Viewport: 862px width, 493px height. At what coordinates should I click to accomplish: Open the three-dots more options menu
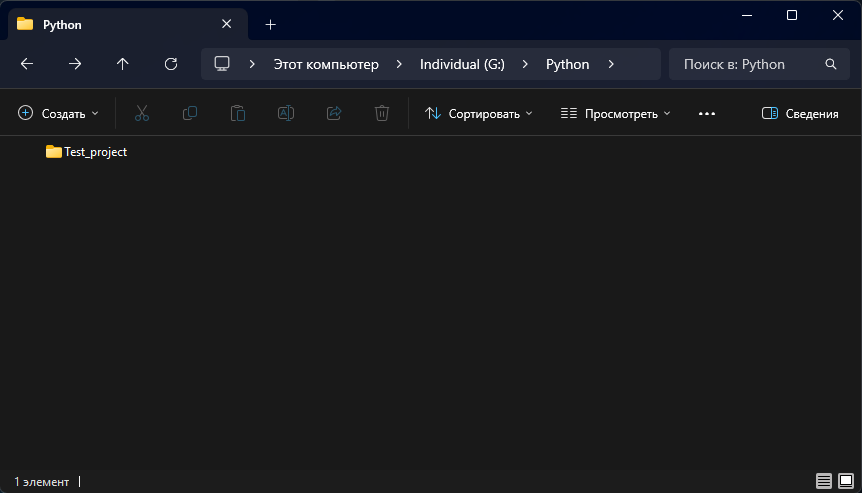707,114
